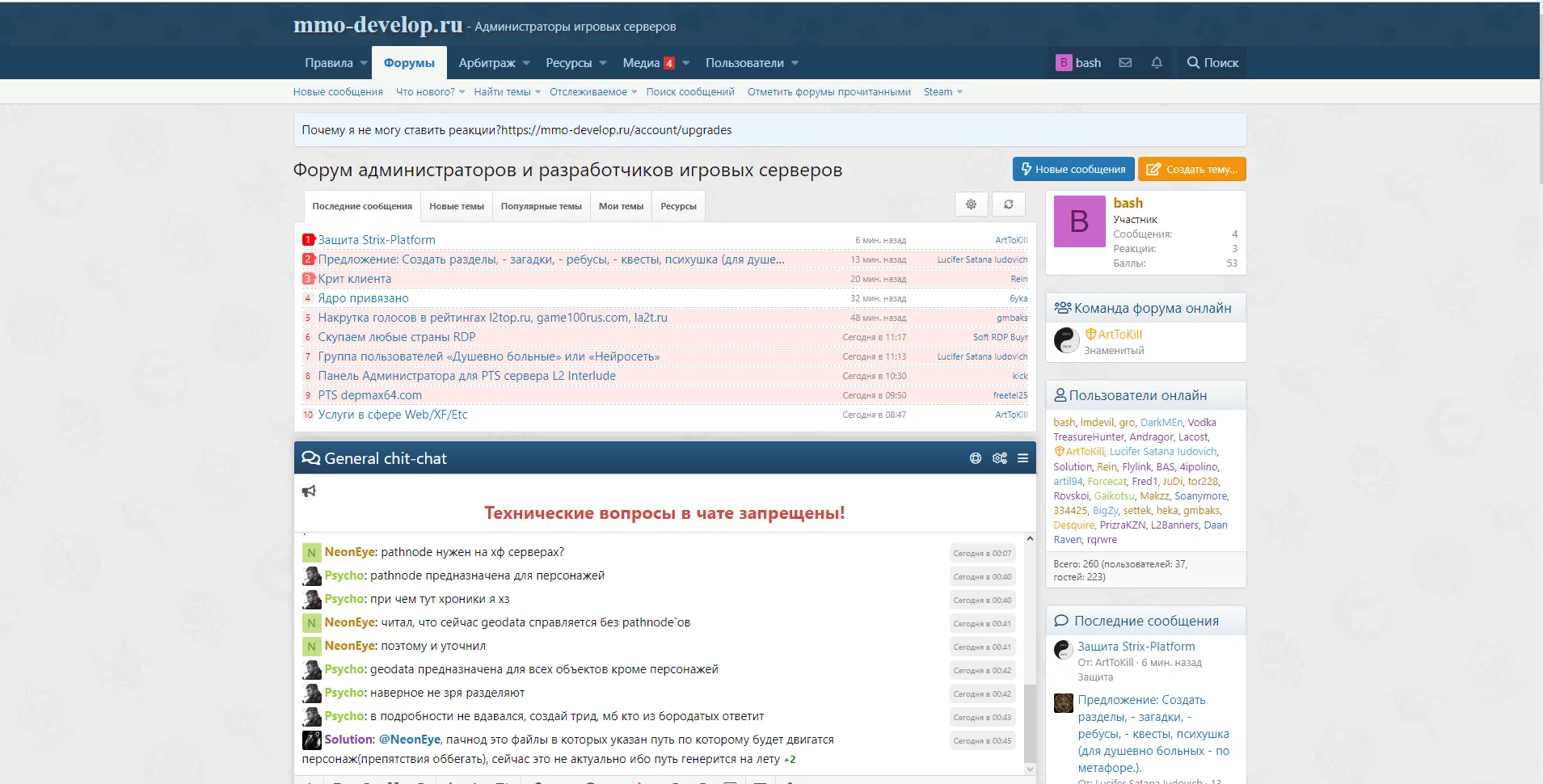Viewport: 1543px width, 784px height.
Task: Click NeonEye's avatar beside the pathnode question
Action: click(x=311, y=553)
